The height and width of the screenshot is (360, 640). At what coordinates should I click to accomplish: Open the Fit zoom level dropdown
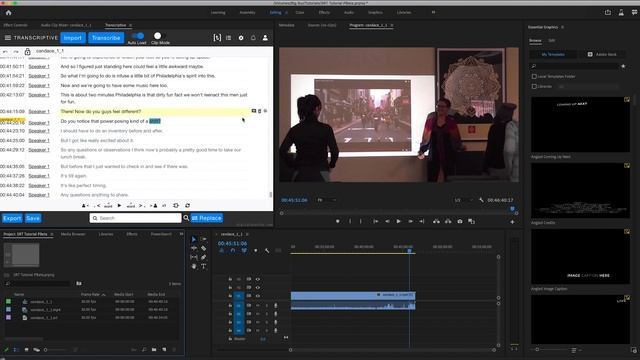327,200
